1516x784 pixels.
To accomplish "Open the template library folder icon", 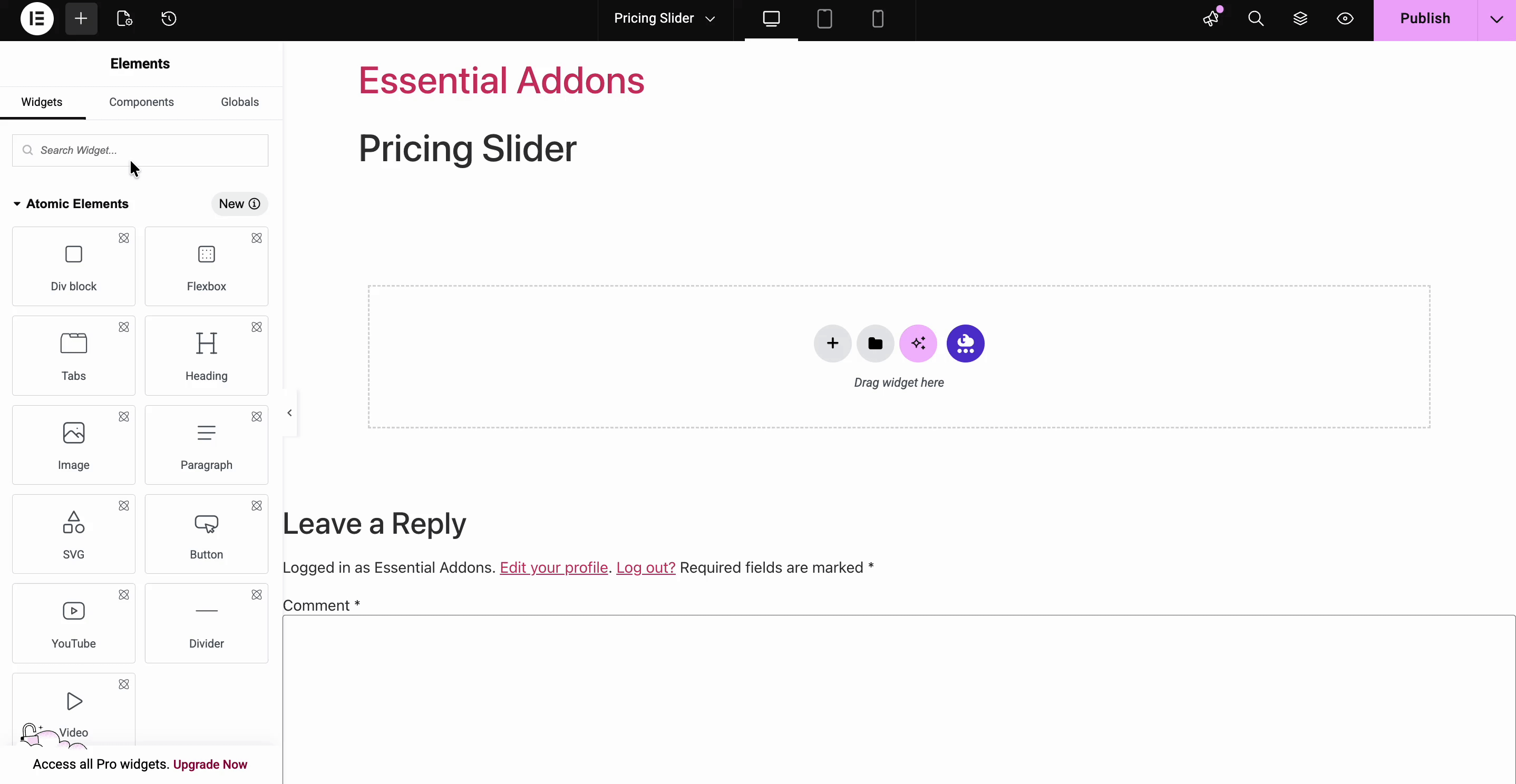I will pyautogui.click(x=875, y=343).
